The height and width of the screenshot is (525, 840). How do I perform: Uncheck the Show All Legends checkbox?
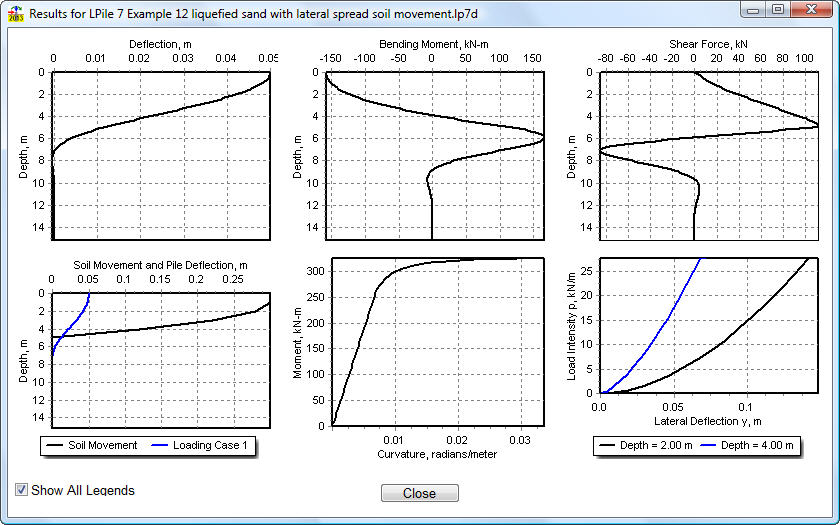[22, 490]
